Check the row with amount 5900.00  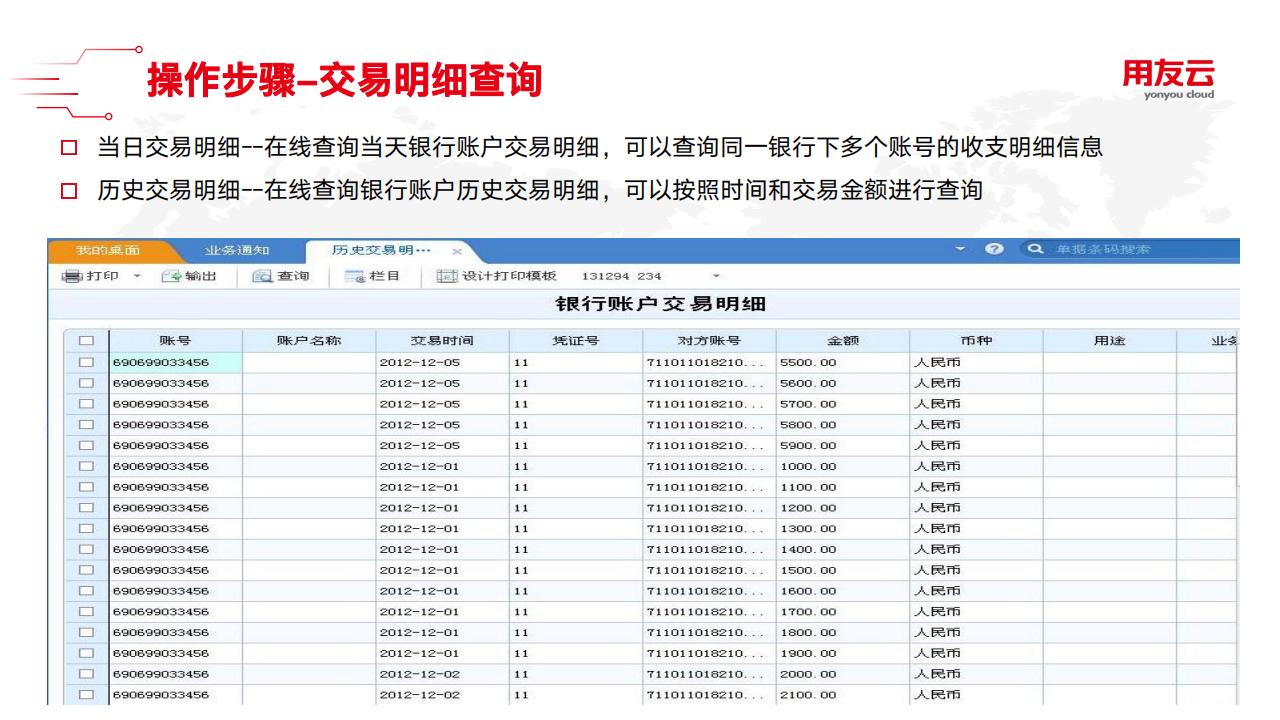pos(85,445)
